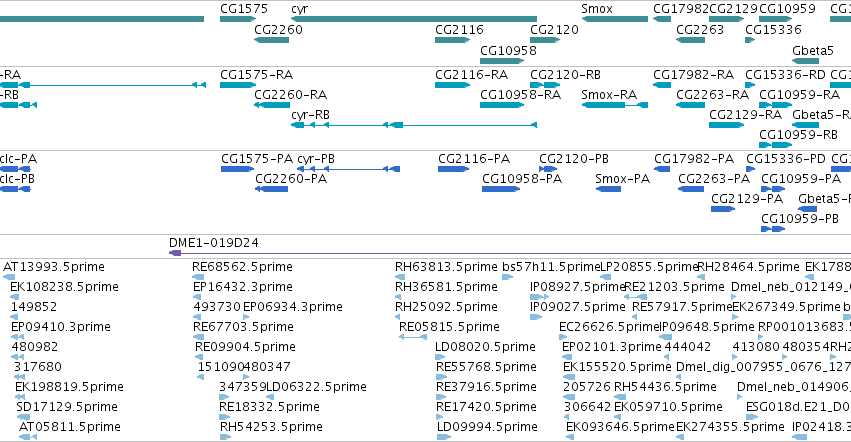This screenshot has width=851, height=442.
Task: Open the Smox gene label
Action: pos(596,9)
